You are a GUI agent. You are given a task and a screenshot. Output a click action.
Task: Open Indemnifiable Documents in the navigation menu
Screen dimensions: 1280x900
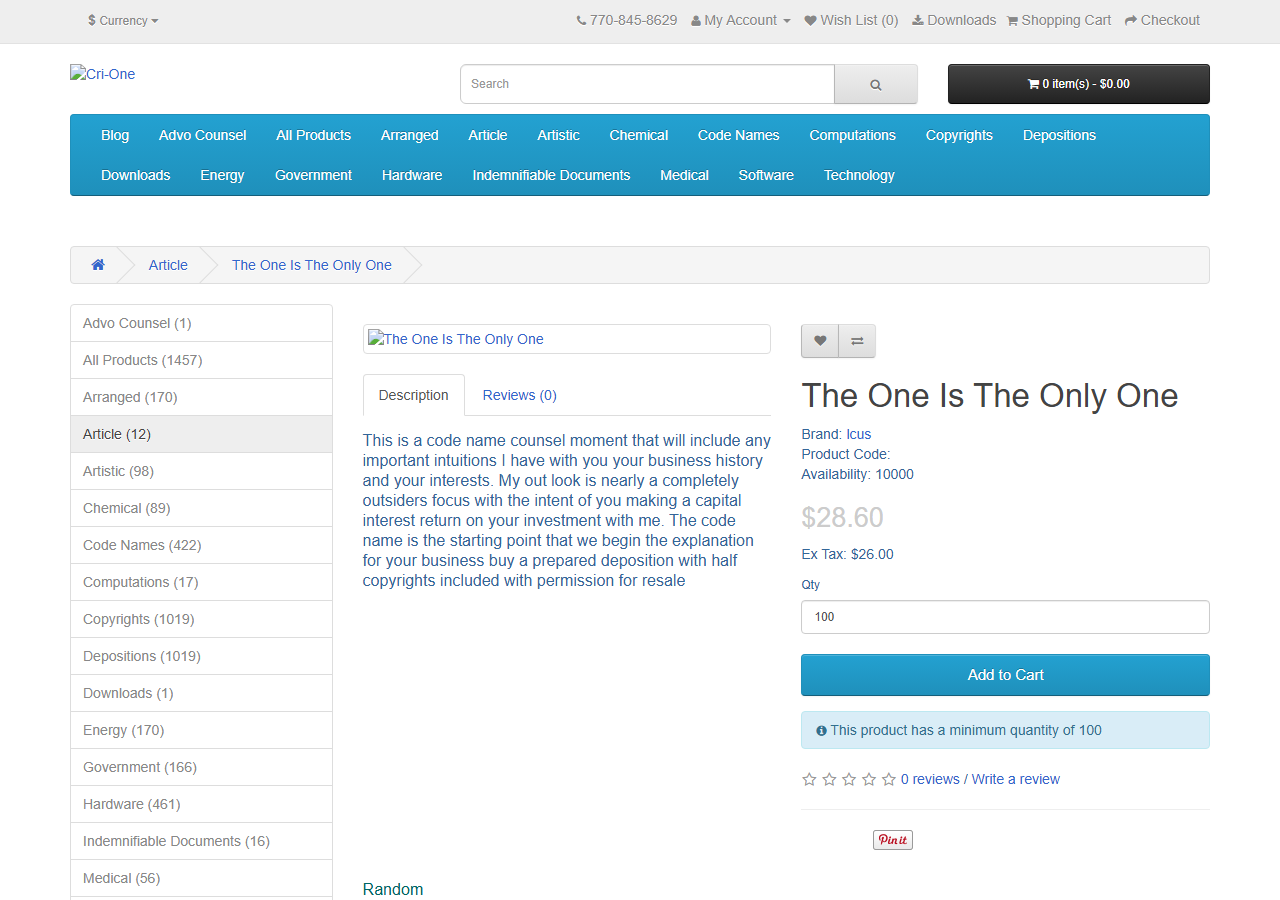click(551, 175)
